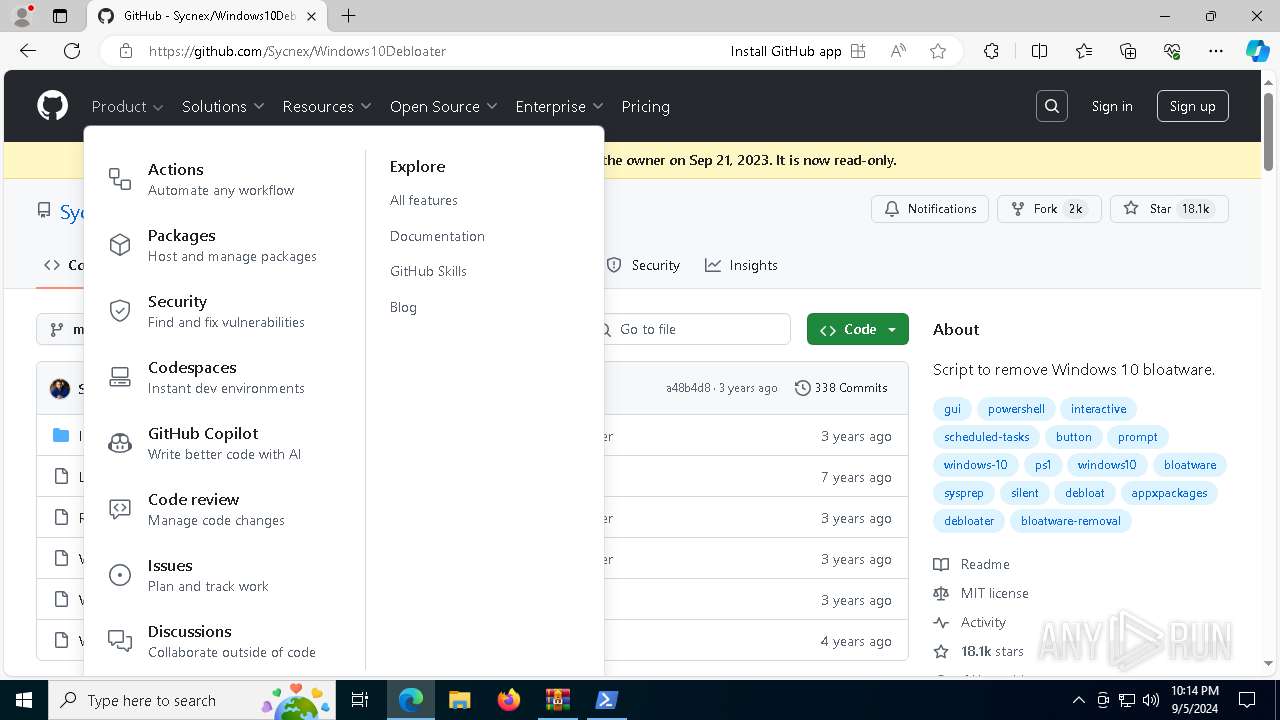The width and height of the screenshot is (1280, 720).
Task: Expand the Solutions dropdown
Action: 223,106
